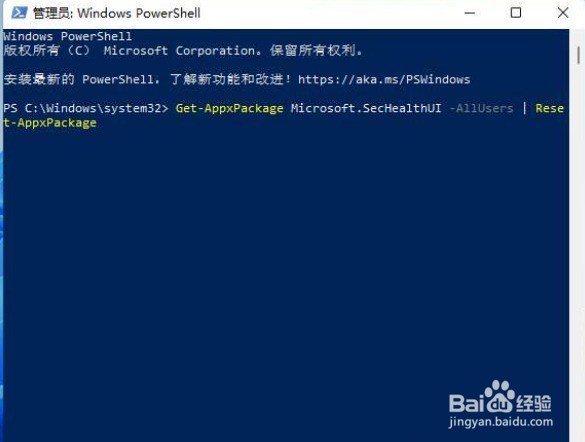The image size is (585, 442).
Task: Click the jingyan.baidu.com watermark text
Action: click(x=501, y=422)
